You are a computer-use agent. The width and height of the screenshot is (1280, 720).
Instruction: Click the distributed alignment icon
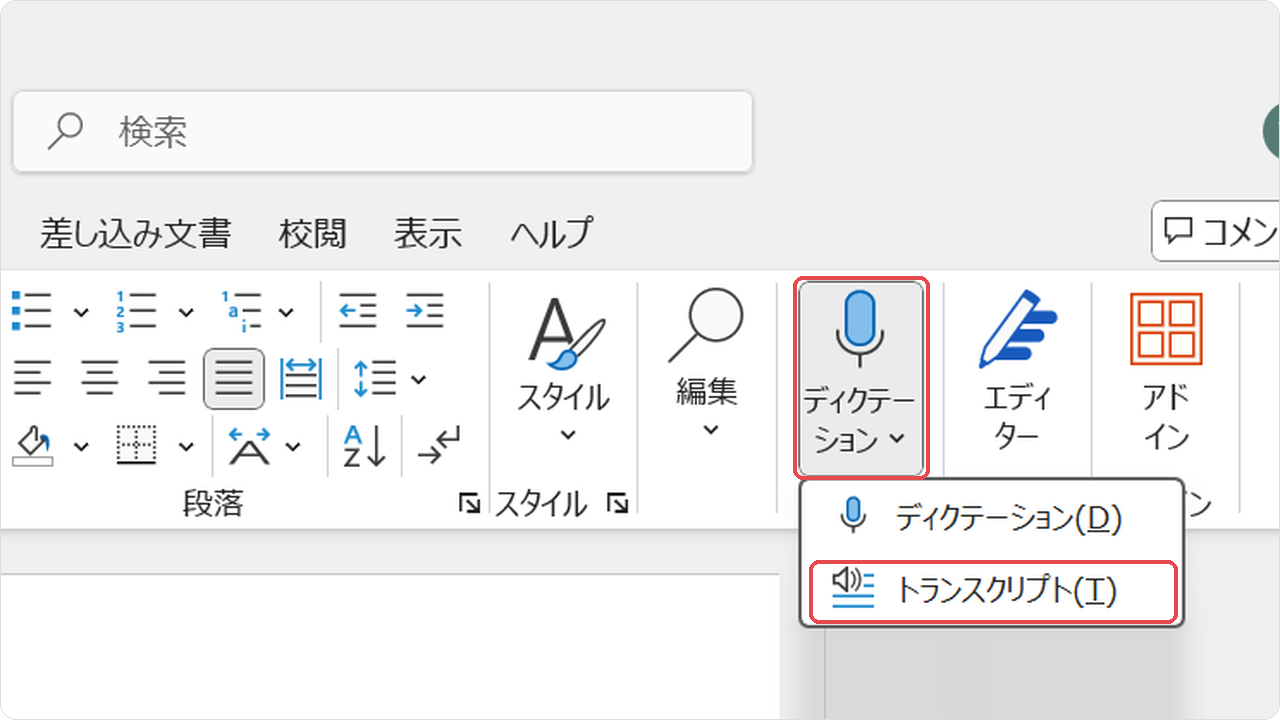(x=300, y=379)
